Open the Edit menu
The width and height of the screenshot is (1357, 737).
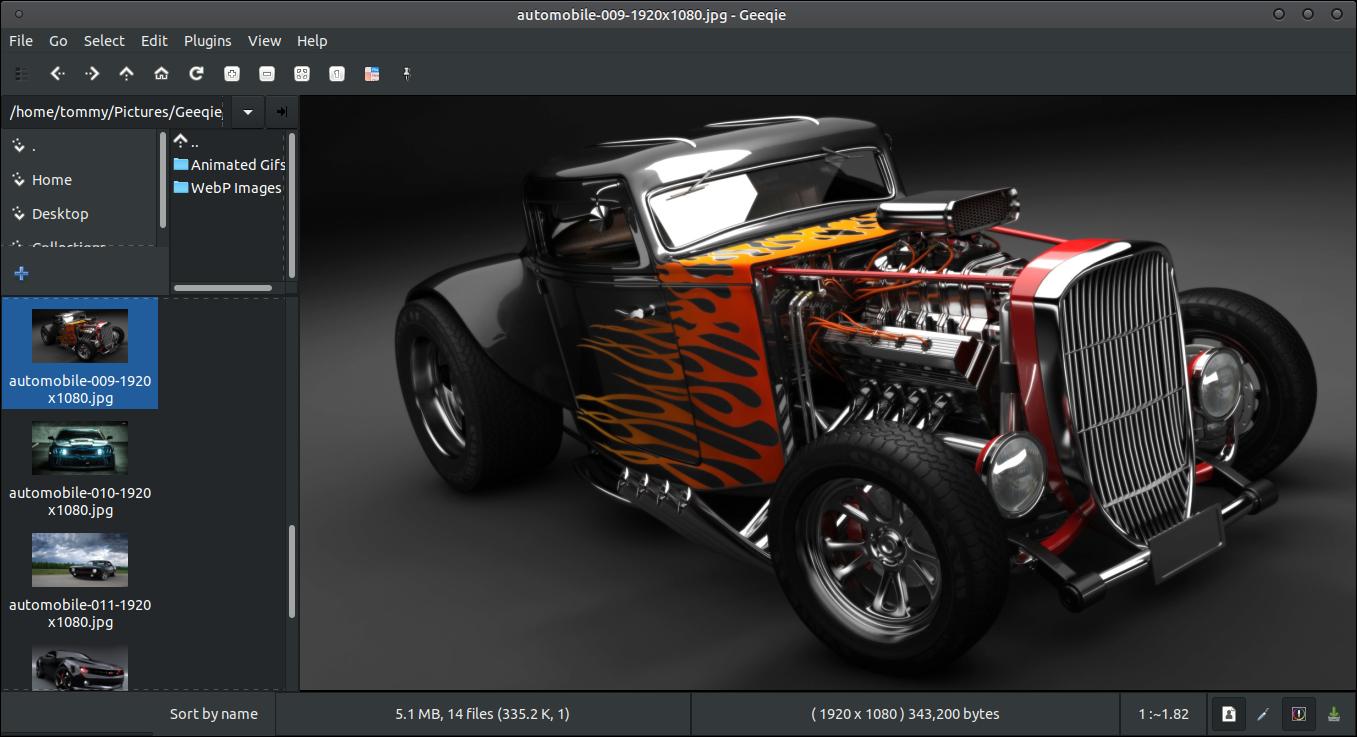[x=154, y=41]
